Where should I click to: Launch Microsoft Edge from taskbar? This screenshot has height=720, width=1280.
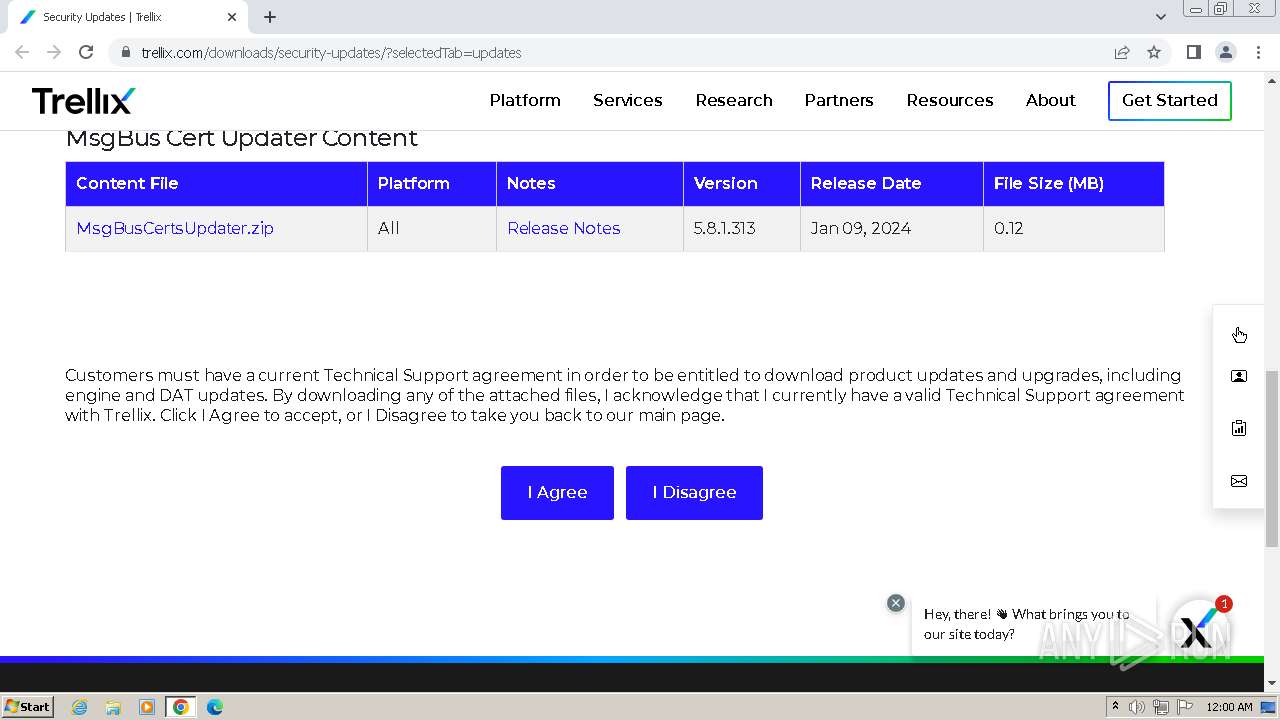tap(215, 707)
